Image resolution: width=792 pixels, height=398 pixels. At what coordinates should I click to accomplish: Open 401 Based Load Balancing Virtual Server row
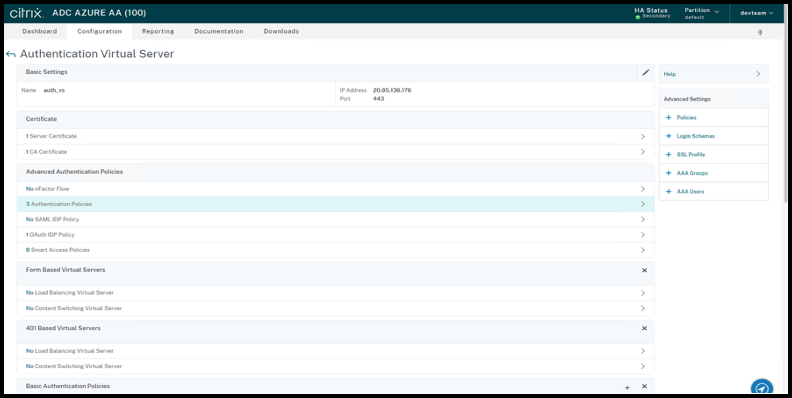tap(335, 351)
